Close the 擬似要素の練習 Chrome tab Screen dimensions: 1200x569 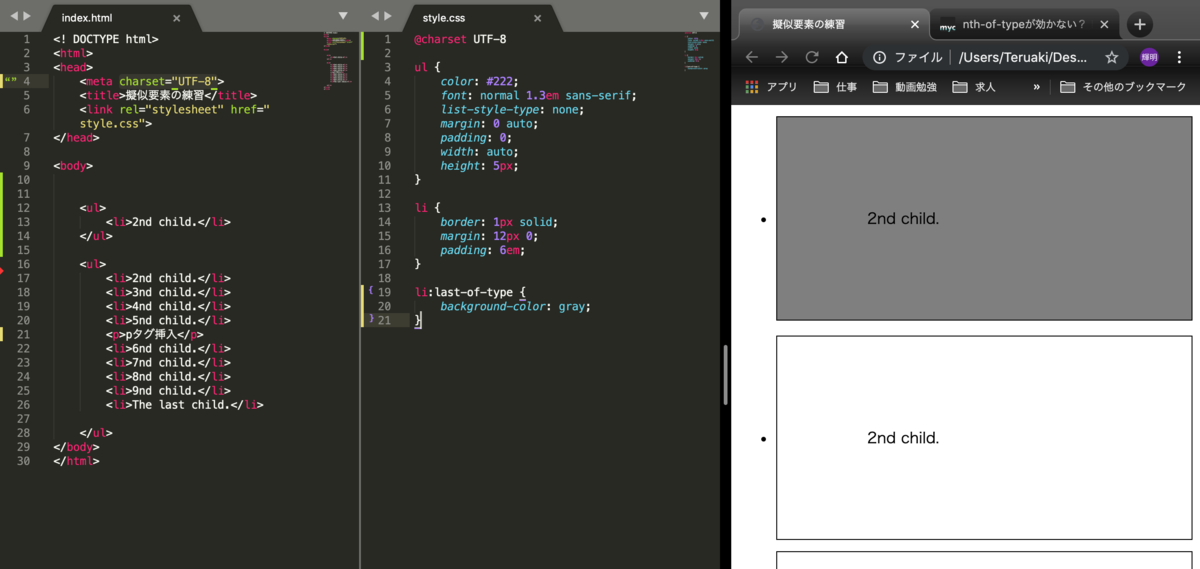tap(914, 25)
